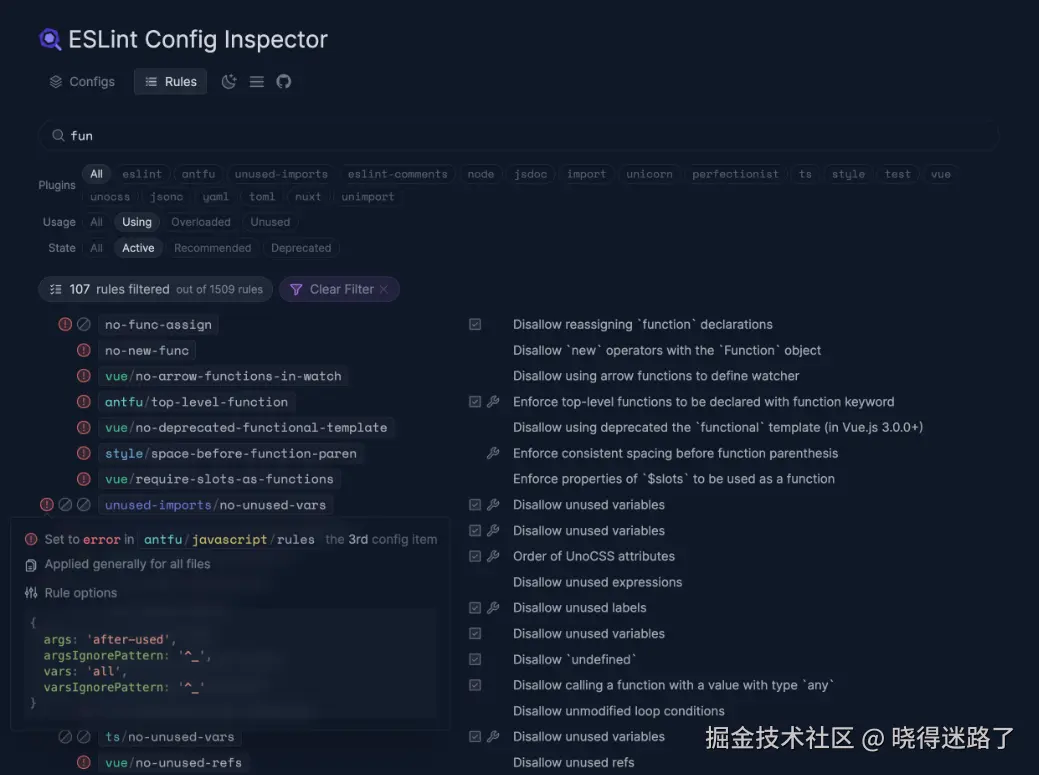
Task: Click the off icon beside no-func-assign
Action: click(83, 325)
